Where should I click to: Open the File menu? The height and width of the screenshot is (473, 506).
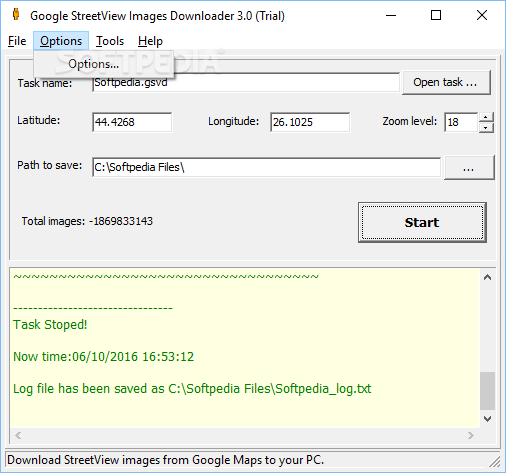coord(17,41)
